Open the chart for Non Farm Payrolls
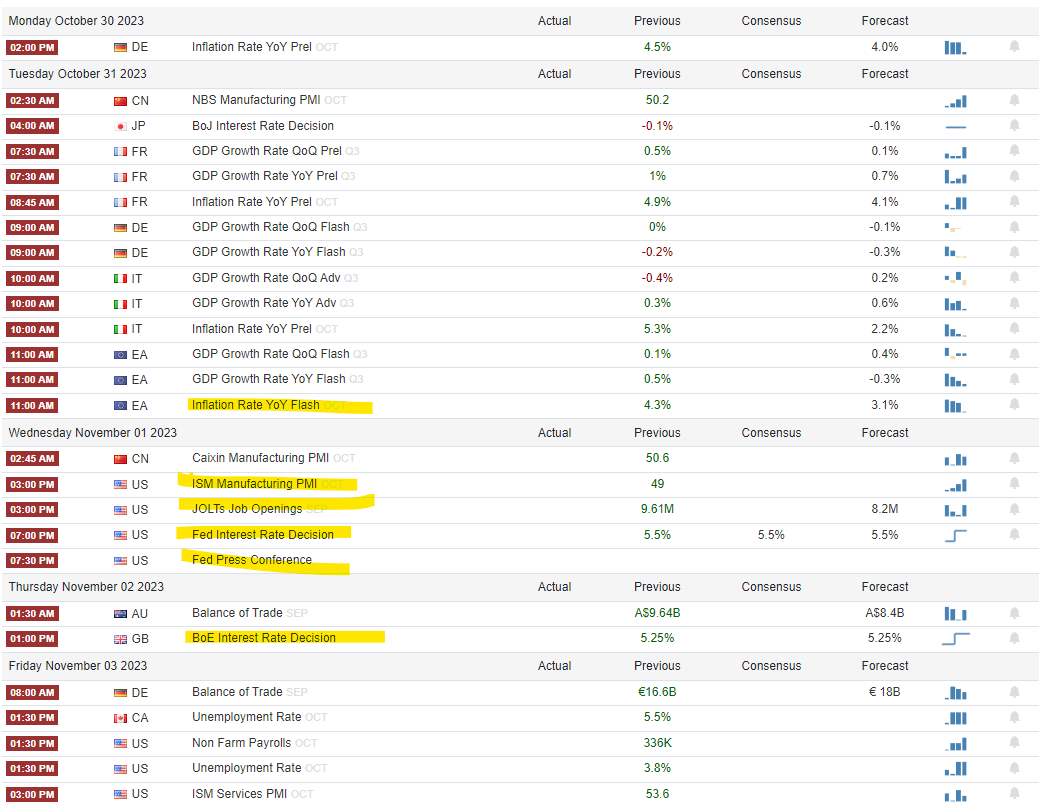 click(955, 745)
